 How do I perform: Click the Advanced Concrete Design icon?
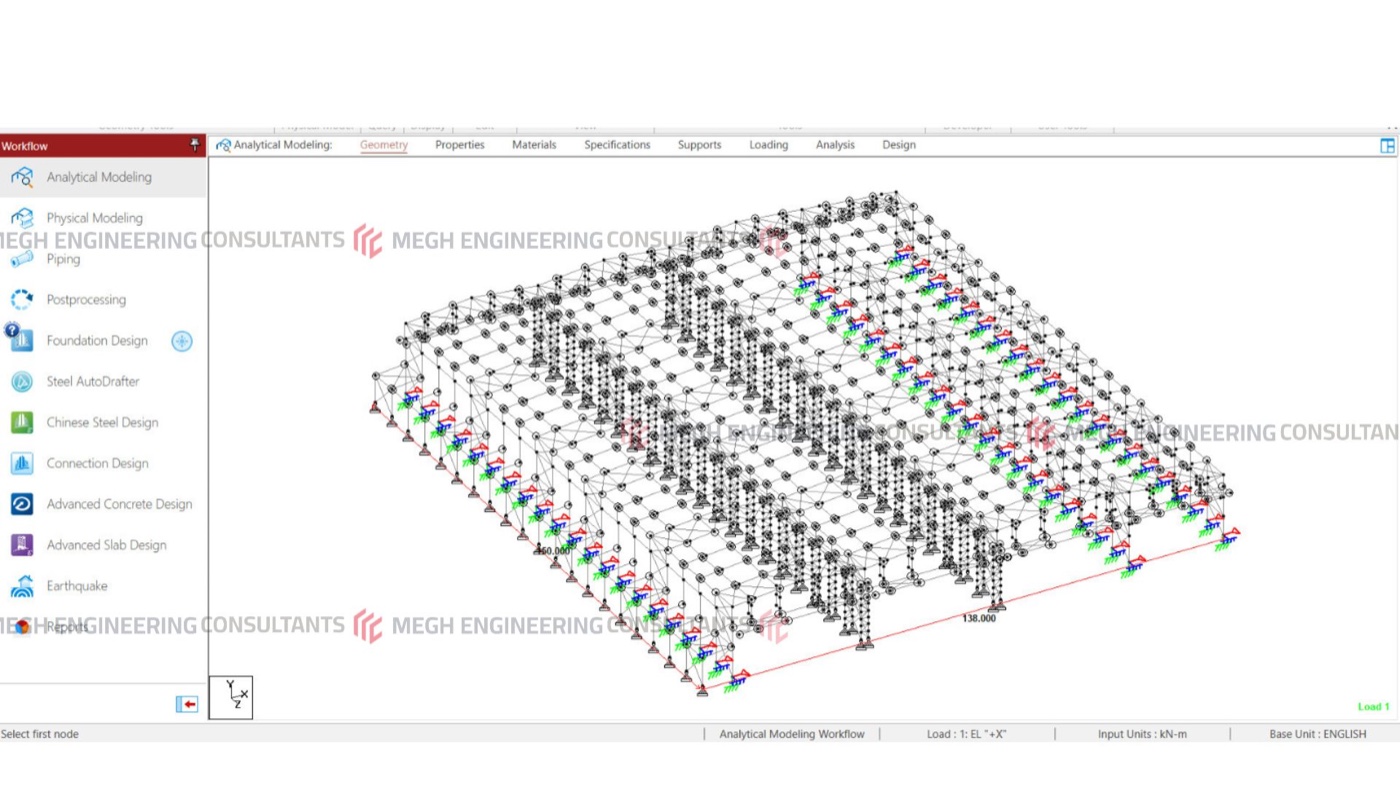(x=22, y=505)
